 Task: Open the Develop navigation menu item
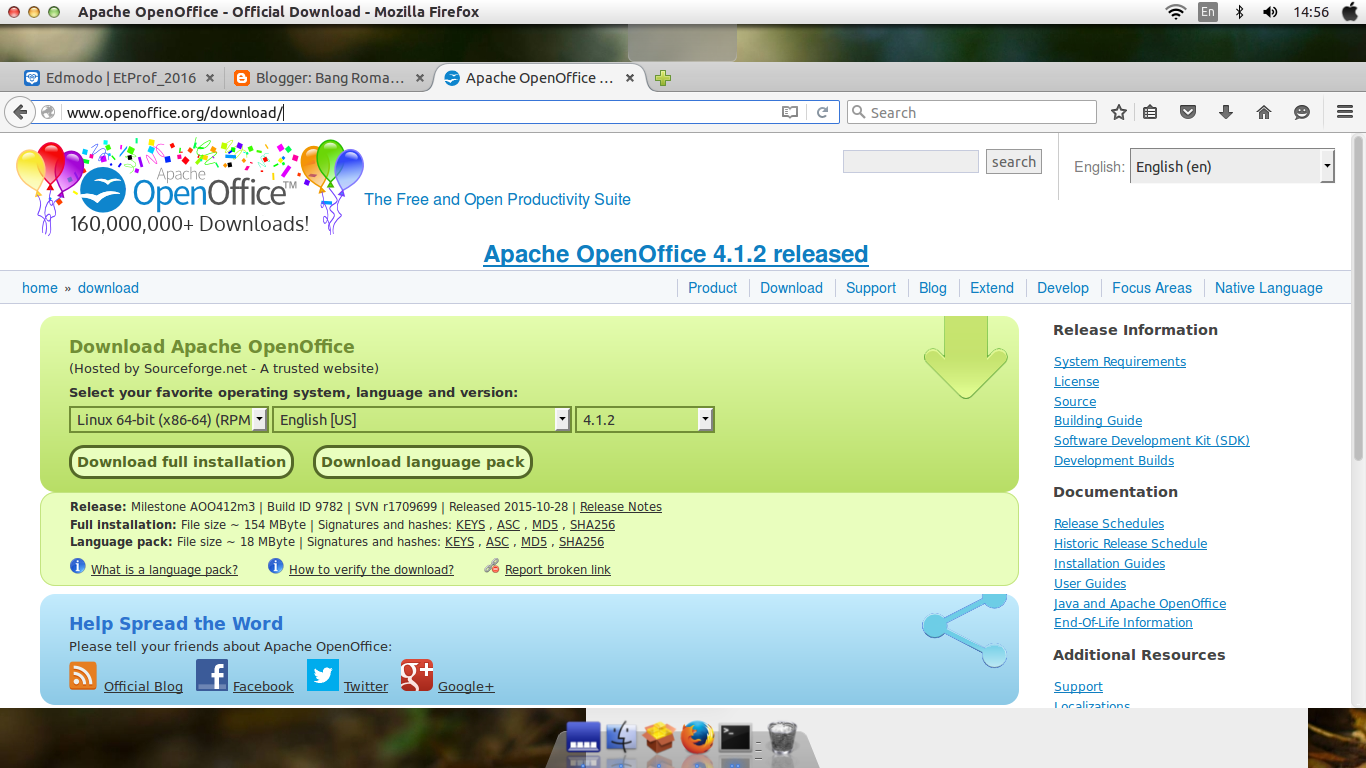[x=1063, y=288]
